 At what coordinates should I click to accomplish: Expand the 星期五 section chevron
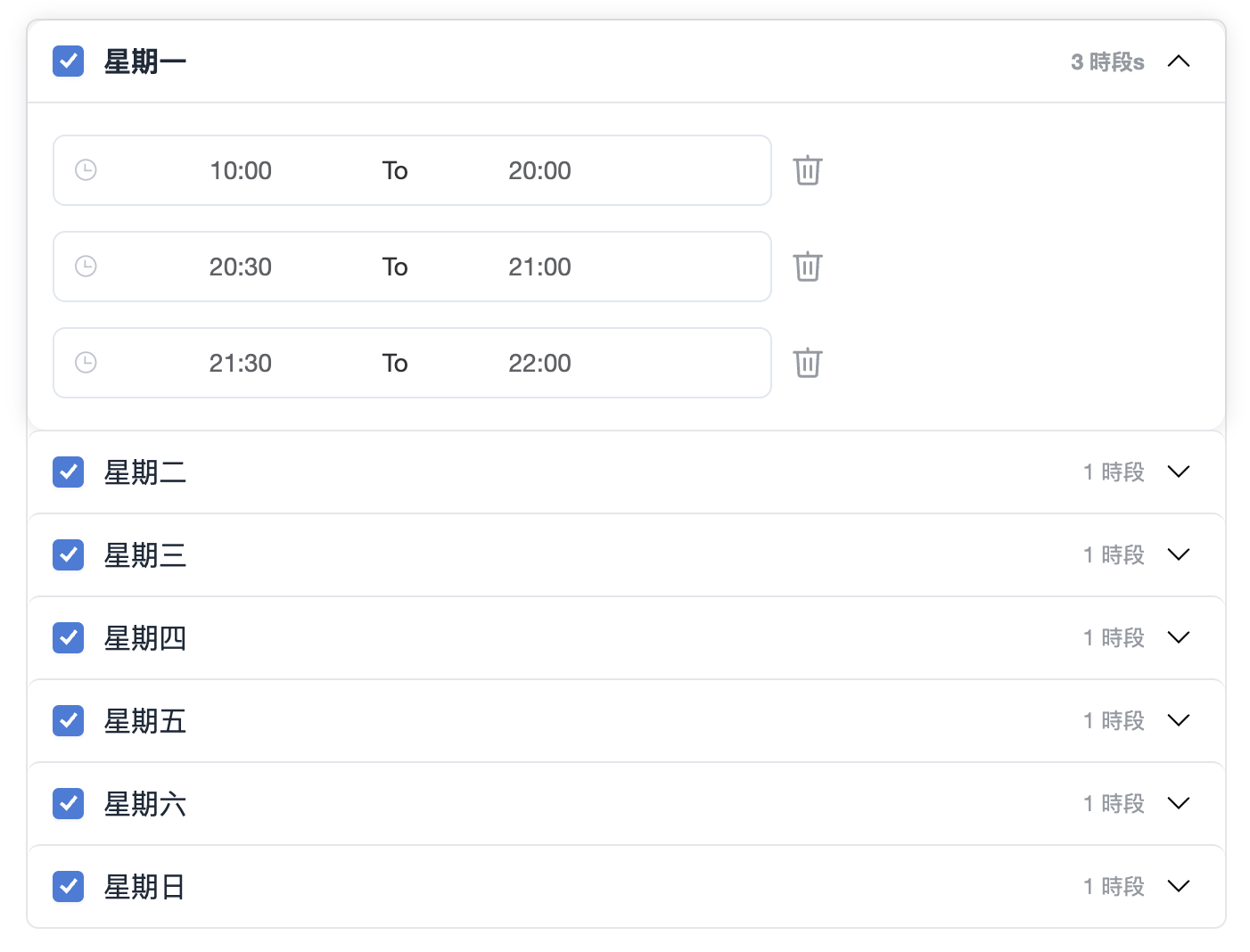(1179, 721)
